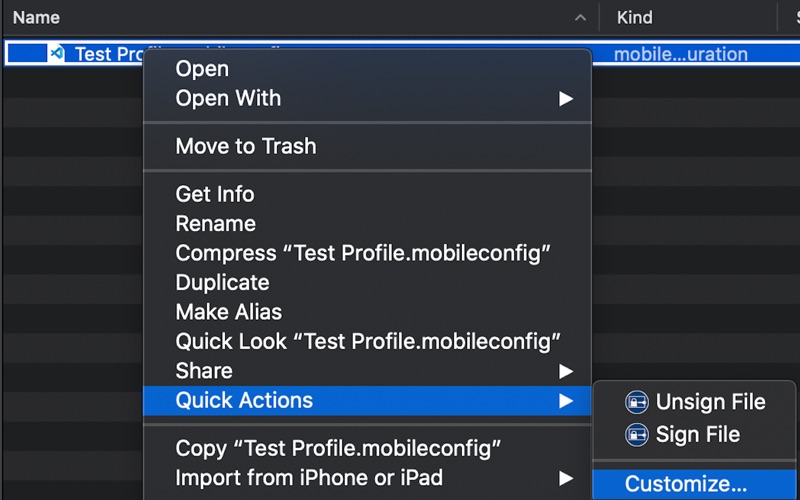
Task: Choose Open from the context menu
Action: point(202,69)
